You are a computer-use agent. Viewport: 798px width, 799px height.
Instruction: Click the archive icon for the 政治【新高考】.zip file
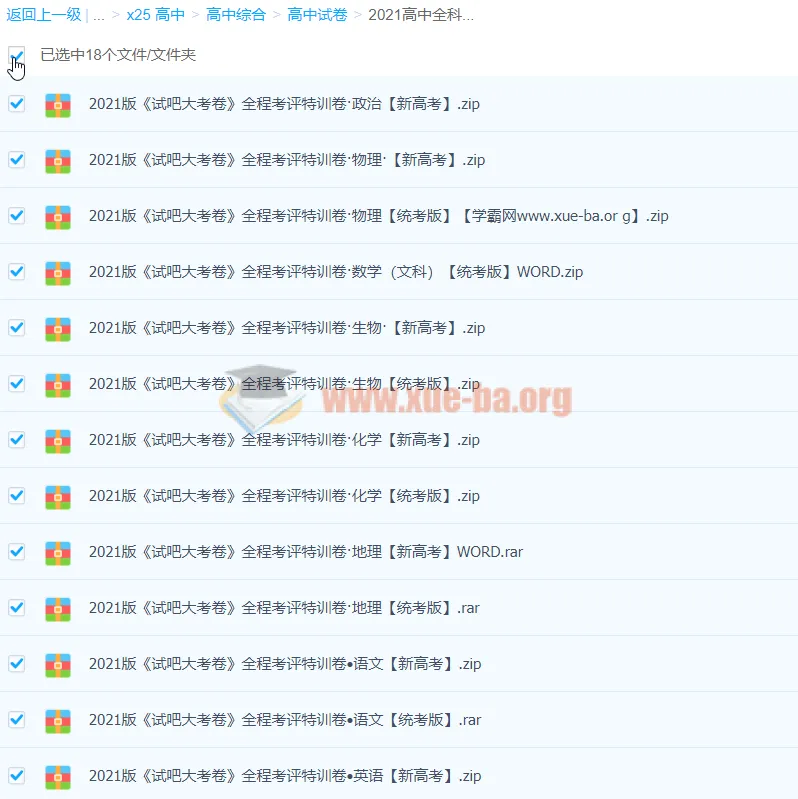coord(58,105)
